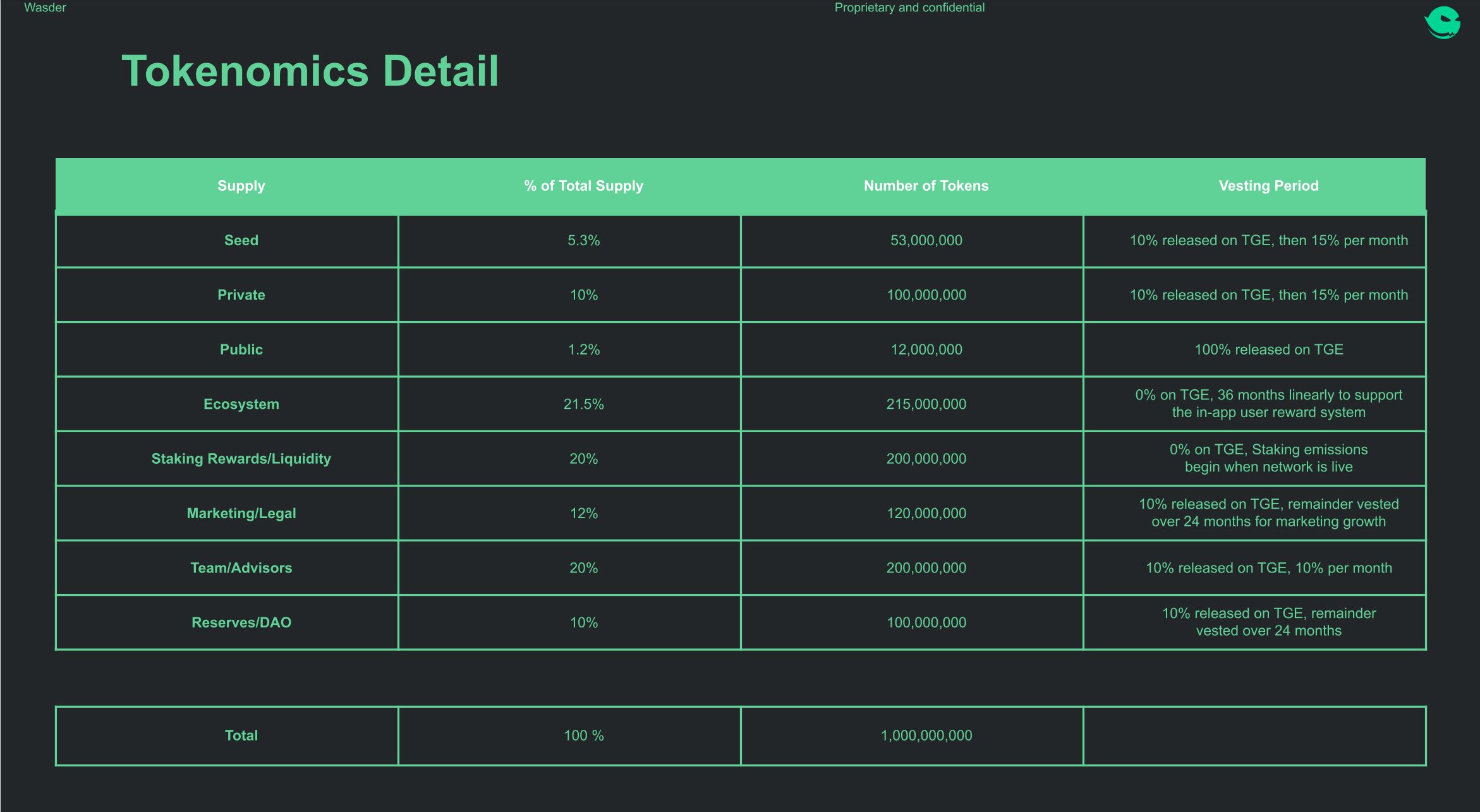This screenshot has width=1480, height=812.
Task: Click the Public row label
Action: point(241,349)
